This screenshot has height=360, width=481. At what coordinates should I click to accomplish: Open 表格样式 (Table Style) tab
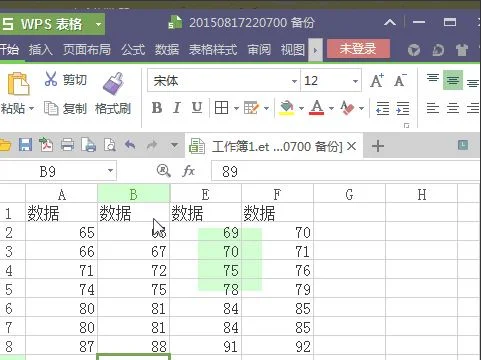coord(213,50)
